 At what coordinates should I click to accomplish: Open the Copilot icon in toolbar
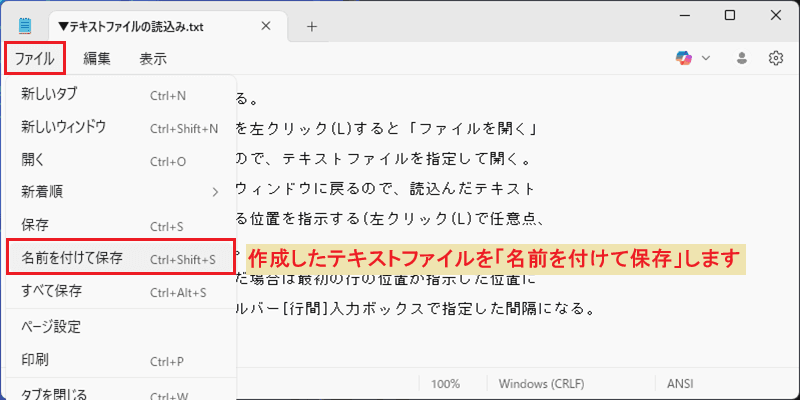point(684,58)
